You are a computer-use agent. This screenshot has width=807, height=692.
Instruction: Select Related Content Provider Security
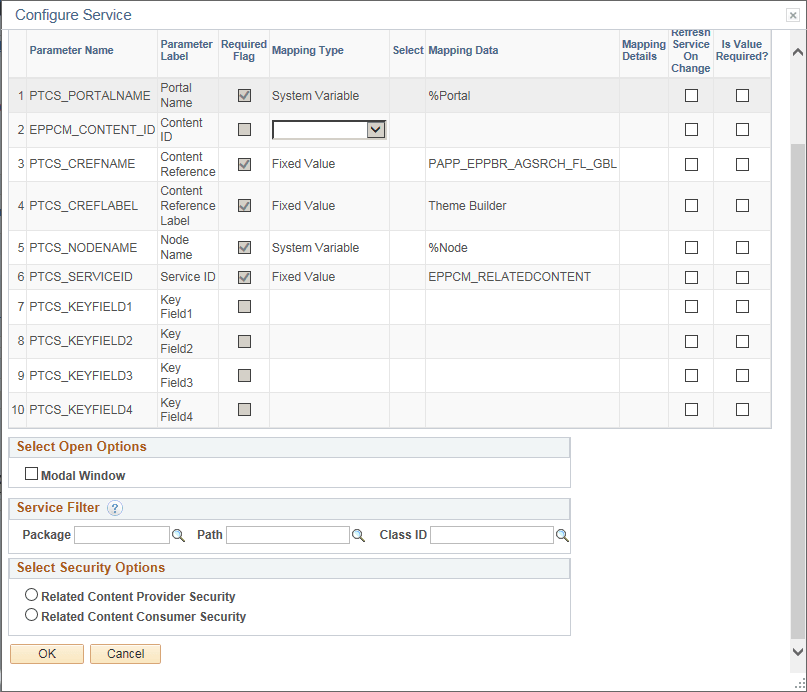[31, 594]
